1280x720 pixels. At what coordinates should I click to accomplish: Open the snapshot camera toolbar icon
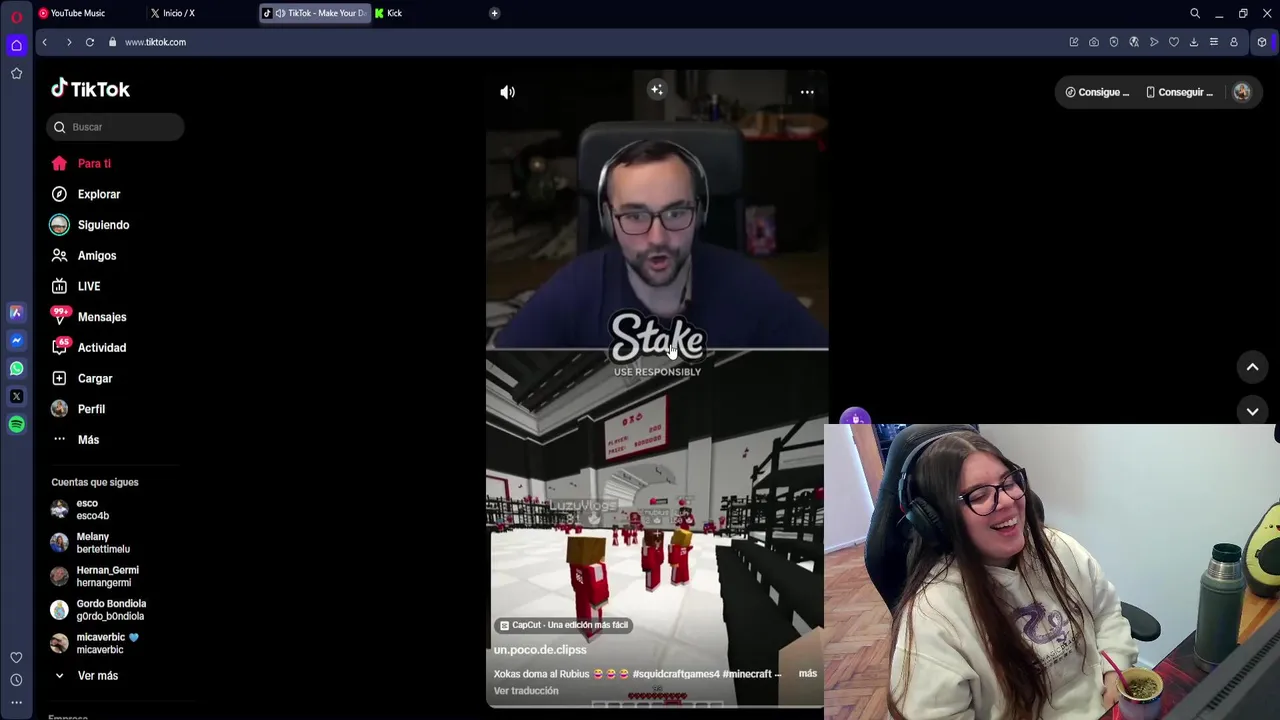[x=1094, y=42]
